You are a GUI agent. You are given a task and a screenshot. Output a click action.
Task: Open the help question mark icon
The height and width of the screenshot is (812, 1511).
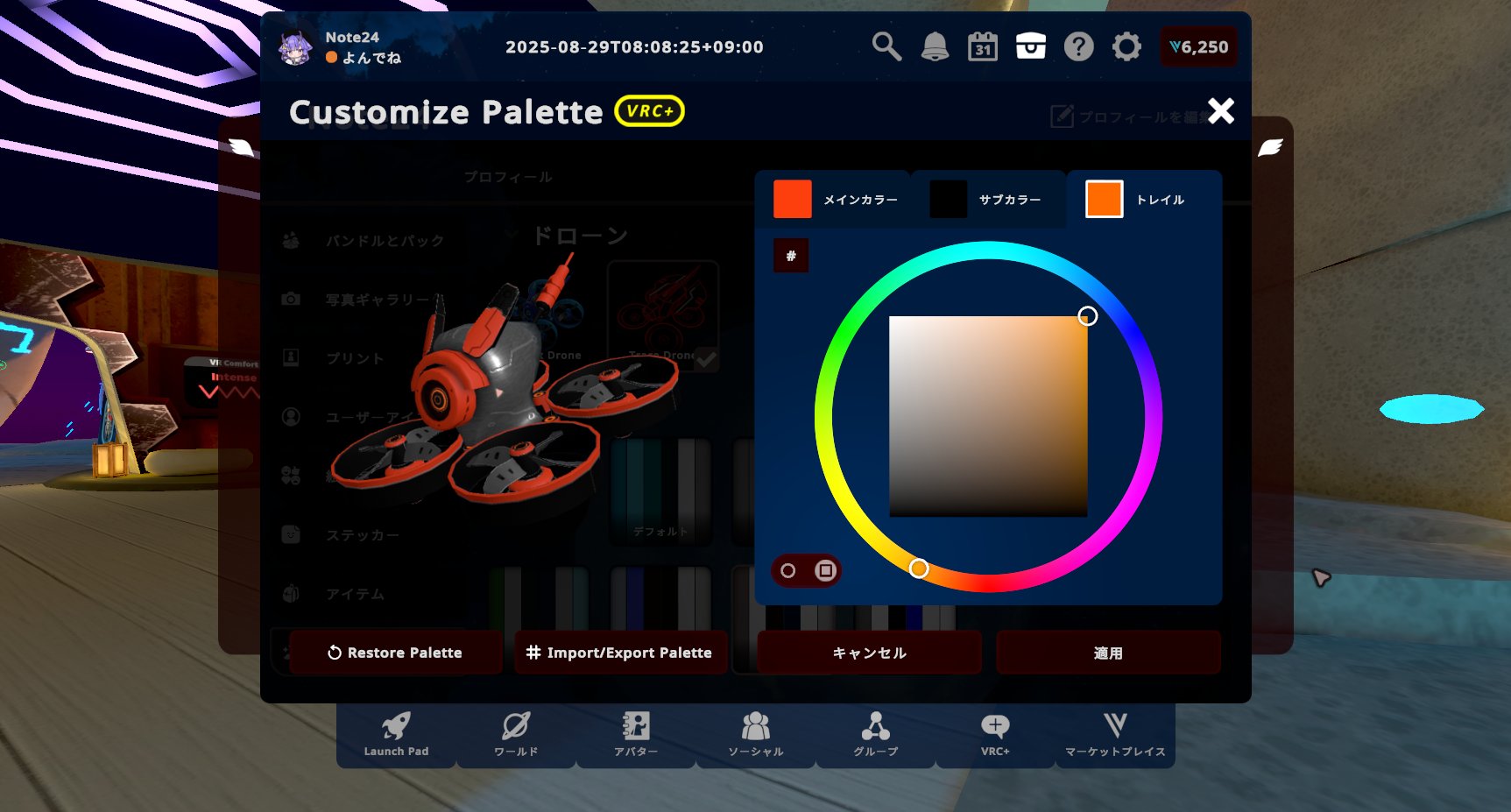click(1078, 46)
